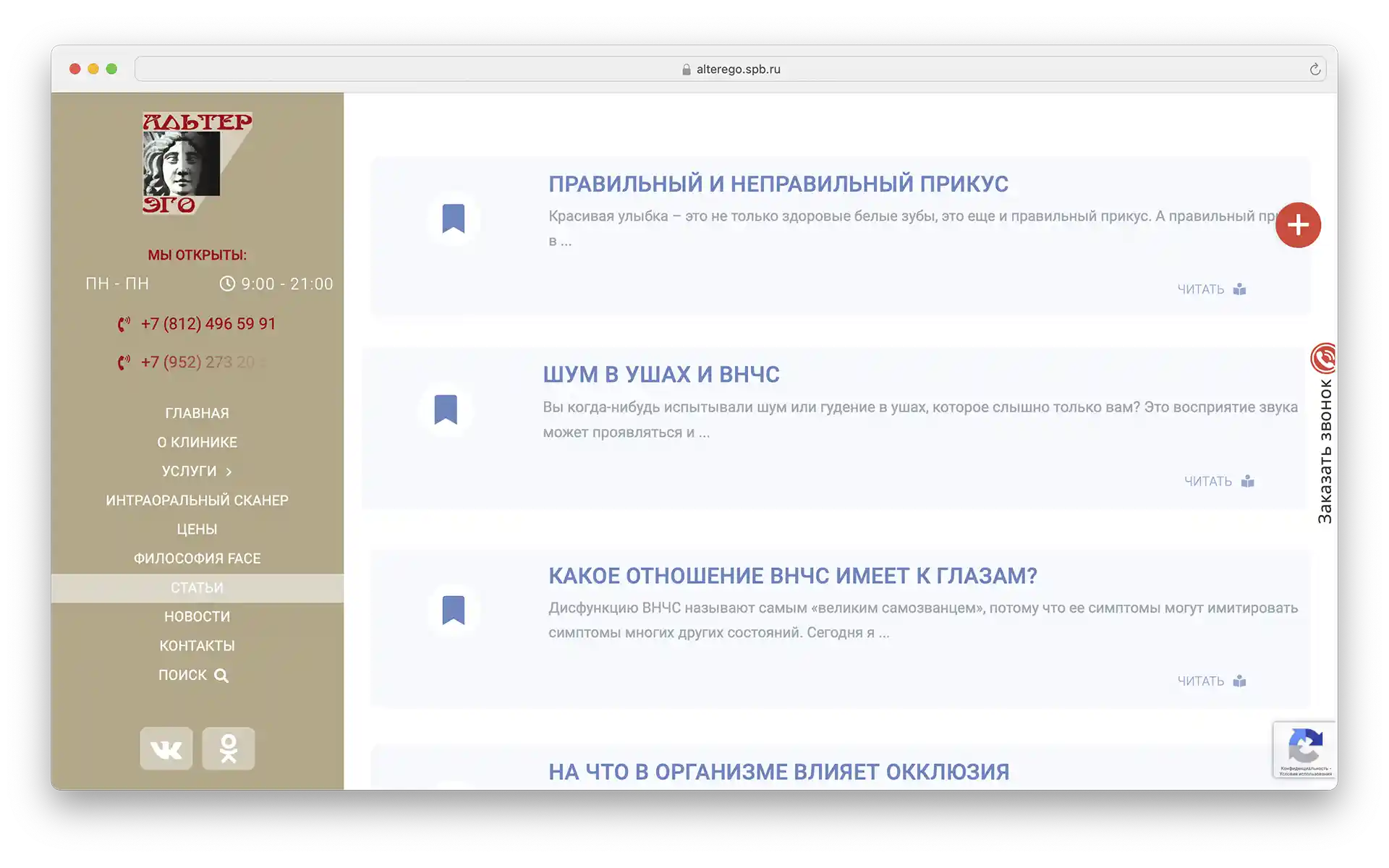Click the Alter Ego clinic logo
Image resolution: width=1389 pixels, height=868 pixels.
coord(197,163)
